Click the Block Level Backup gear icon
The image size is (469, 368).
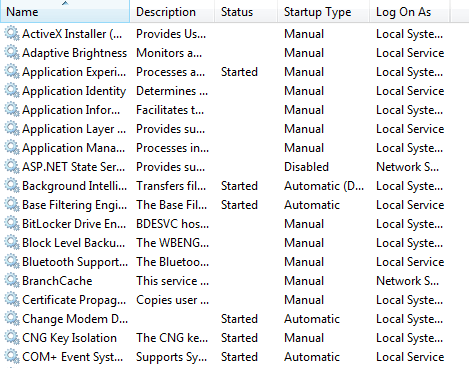point(12,243)
